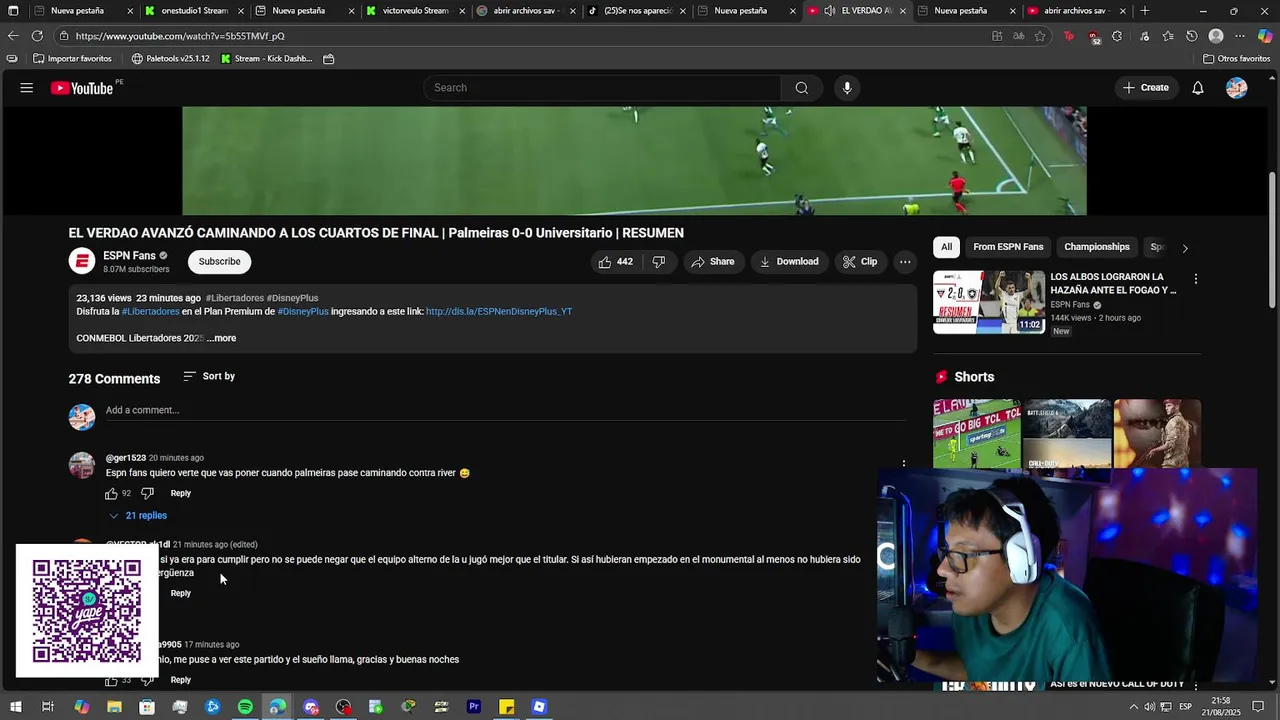
Task: Open the Create button menu
Action: click(x=1146, y=88)
